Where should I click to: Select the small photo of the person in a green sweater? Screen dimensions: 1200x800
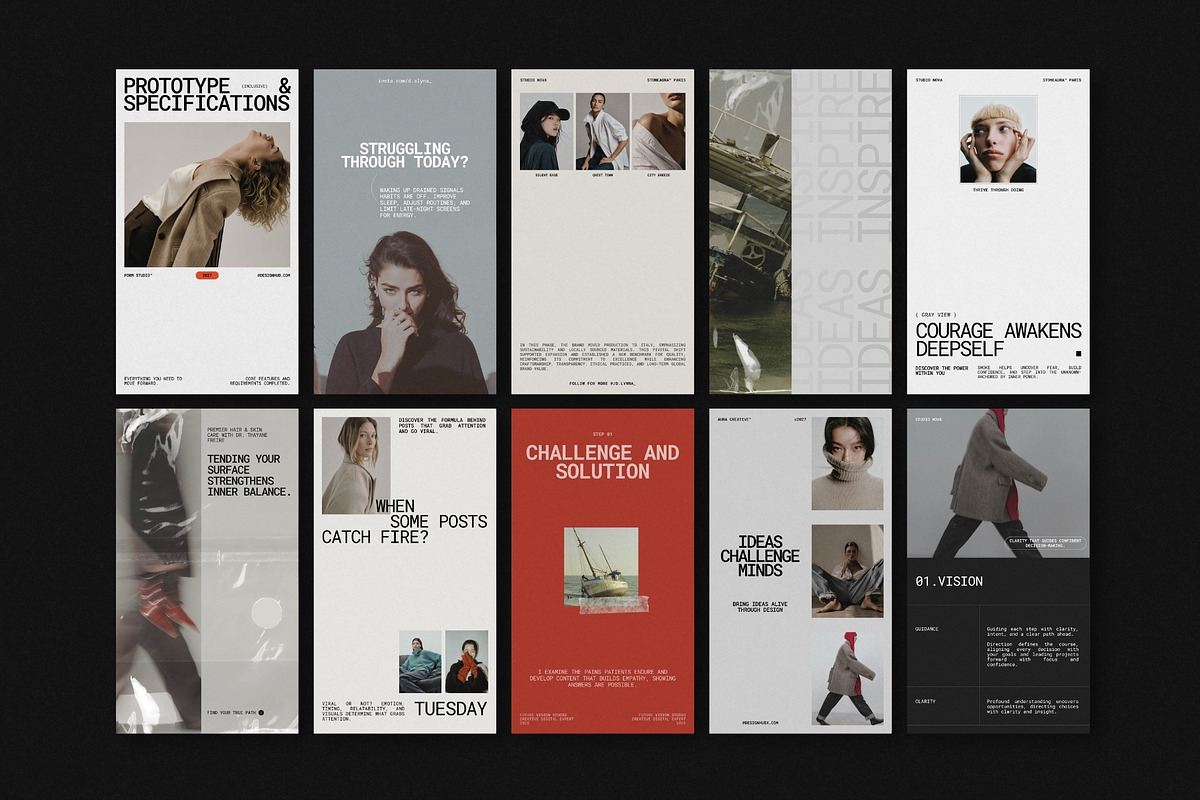click(x=420, y=661)
